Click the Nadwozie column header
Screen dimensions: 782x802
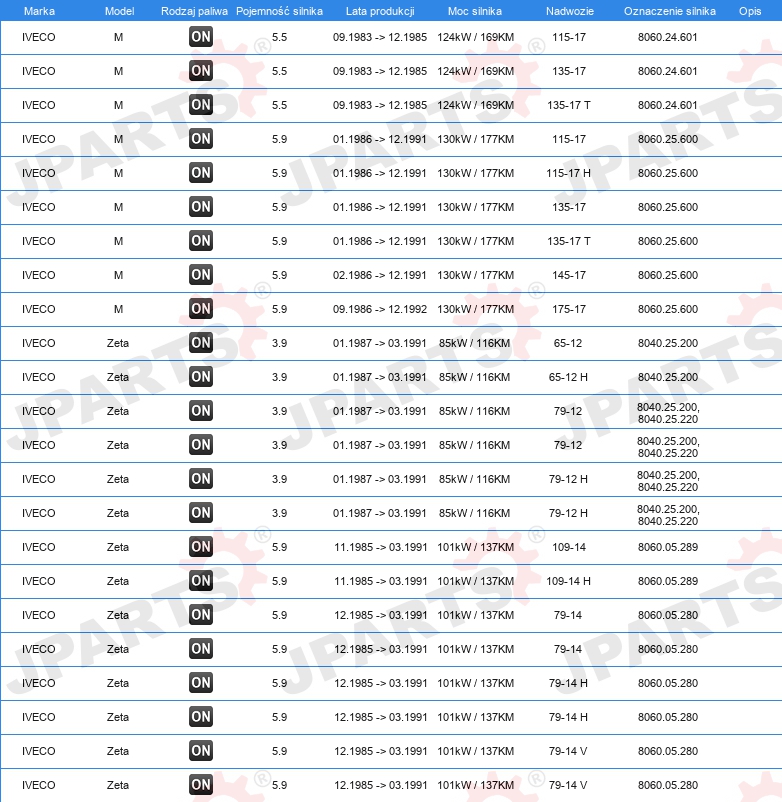(x=570, y=11)
